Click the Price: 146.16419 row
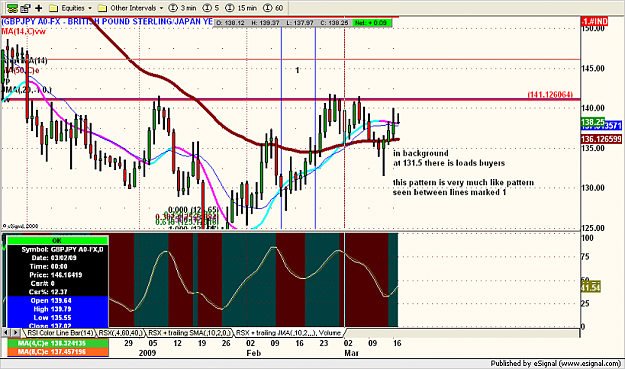This screenshot has width=625, height=369. (x=57, y=275)
